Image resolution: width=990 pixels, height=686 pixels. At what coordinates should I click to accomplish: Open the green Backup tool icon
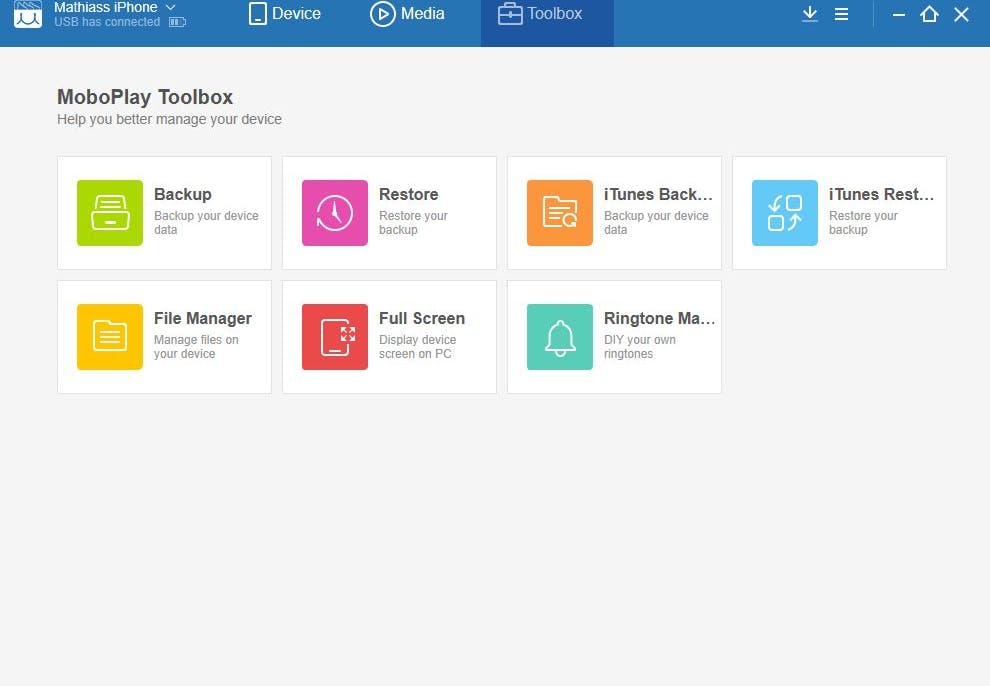110,213
